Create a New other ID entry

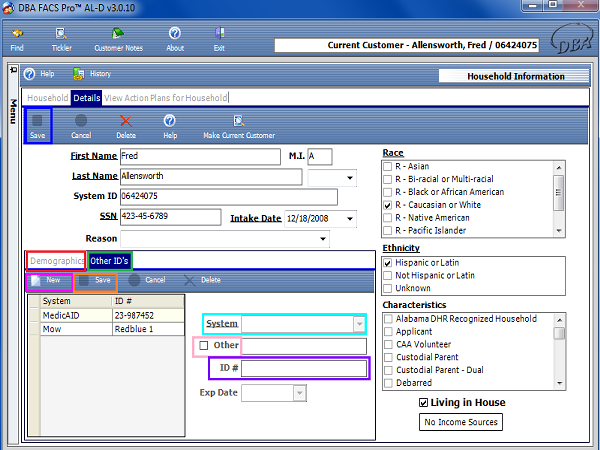click(x=49, y=281)
